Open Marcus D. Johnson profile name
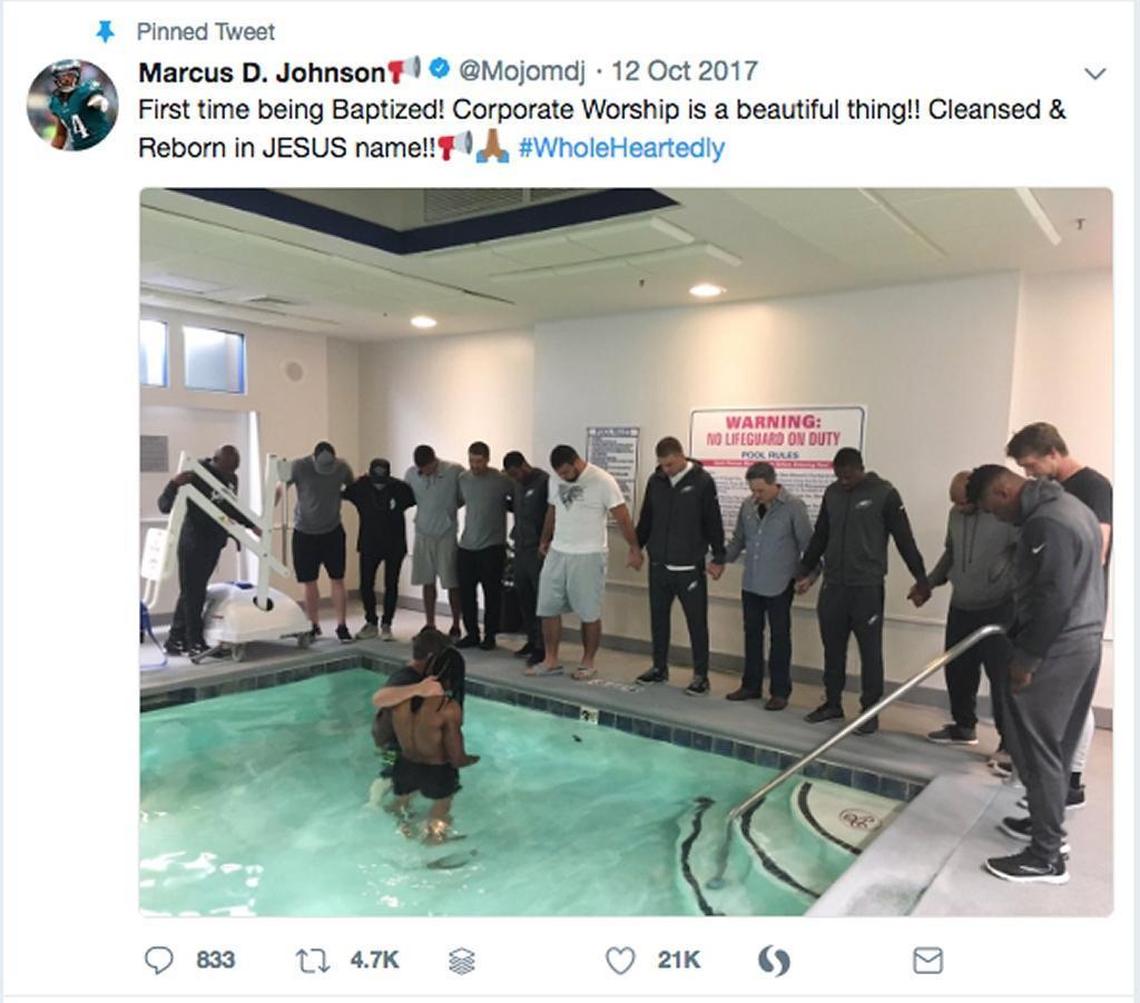 point(262,72)
